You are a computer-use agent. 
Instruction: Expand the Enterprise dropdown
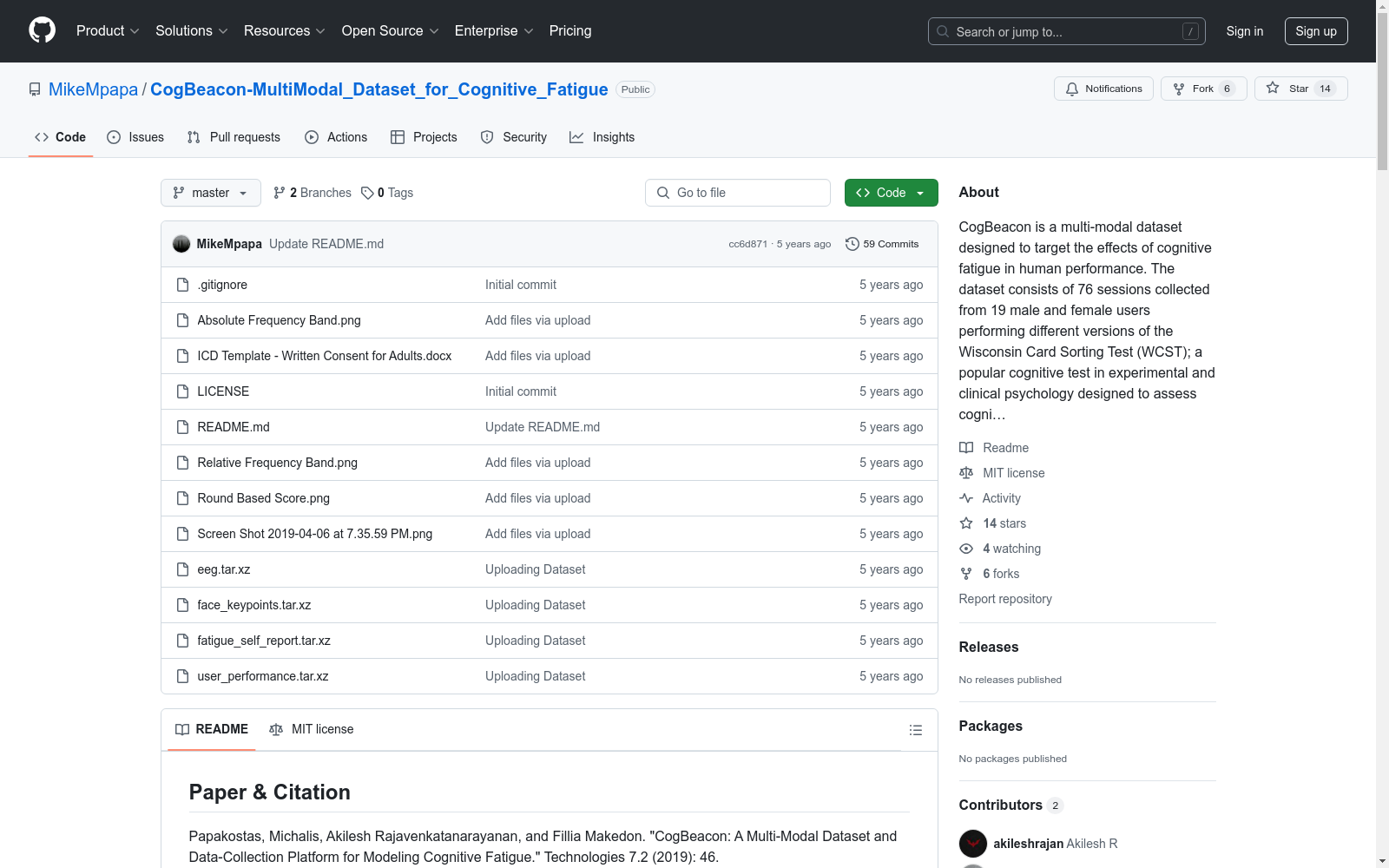click(x=494, y=30)
